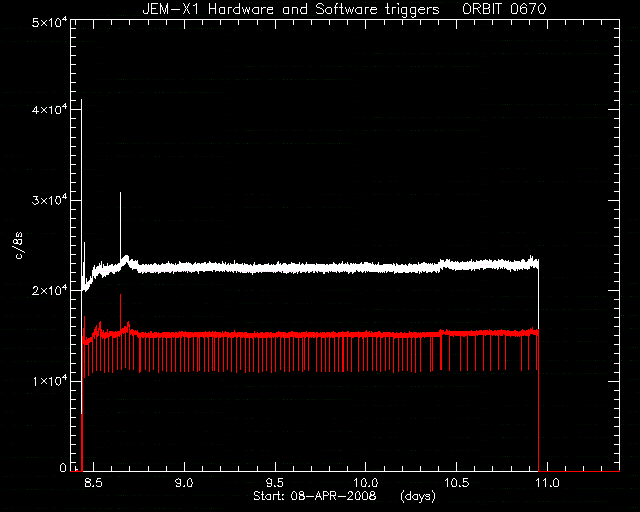Click the 1×10^4 y-axis label
This screenshot has width=640, height=512.
[49, 381]
